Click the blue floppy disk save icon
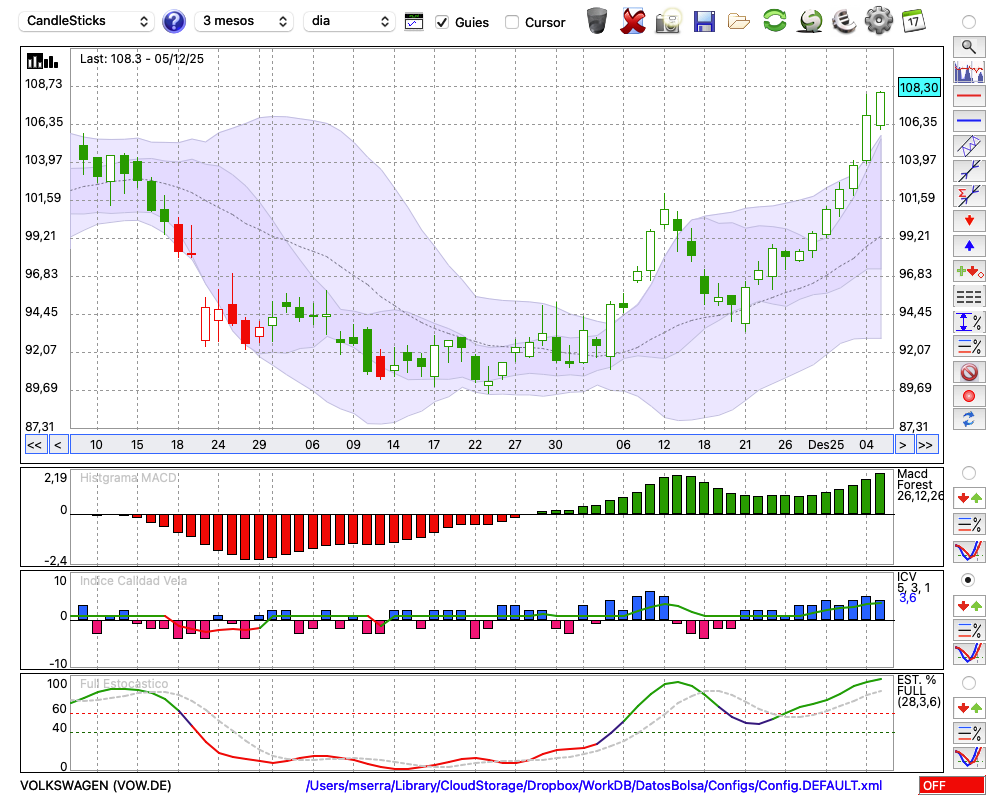The height and width of the screenshot is (800, 1000). point(704,21)
